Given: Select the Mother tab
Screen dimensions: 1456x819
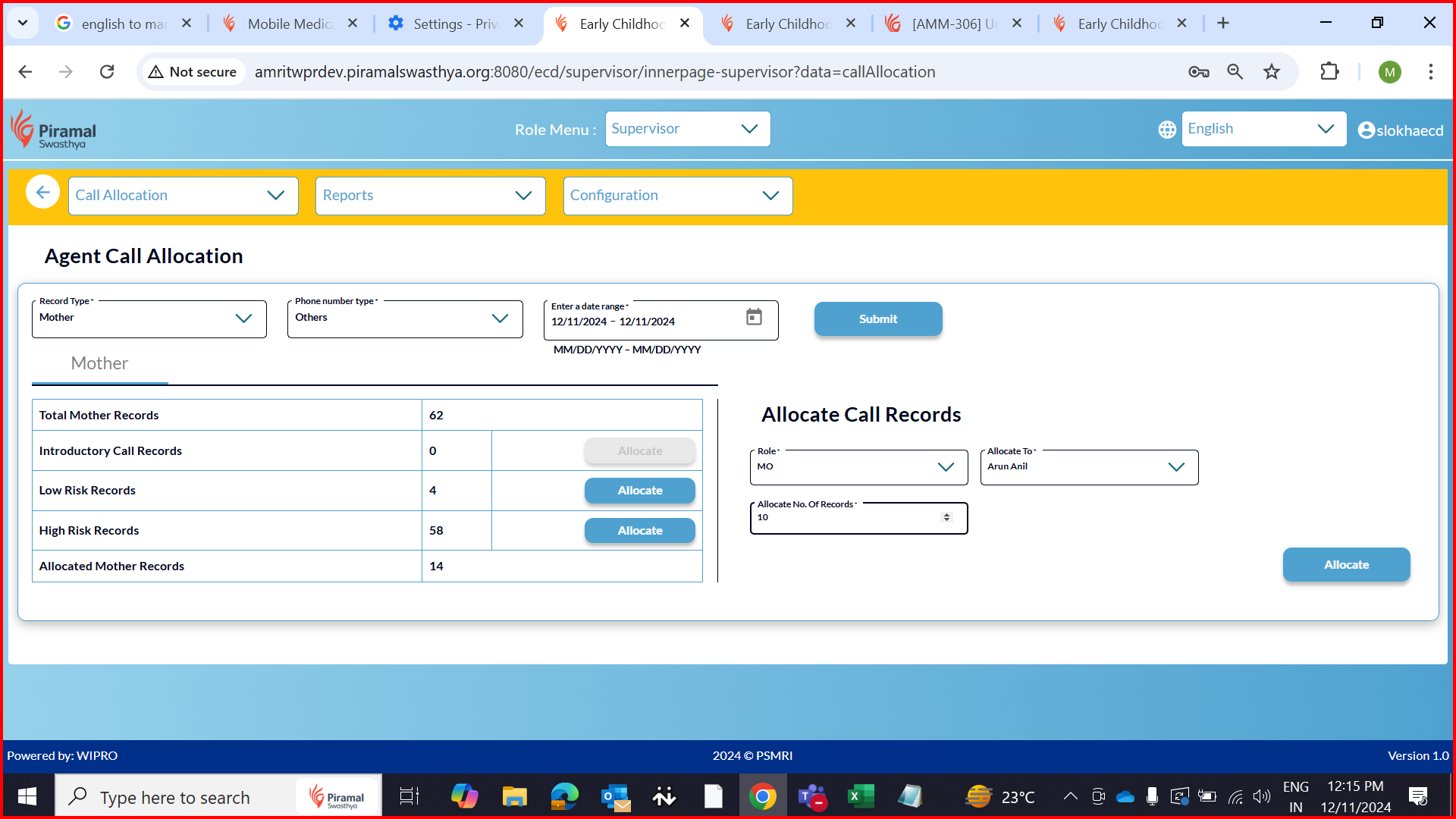Looking at the screenshot, I should [99, 363].
